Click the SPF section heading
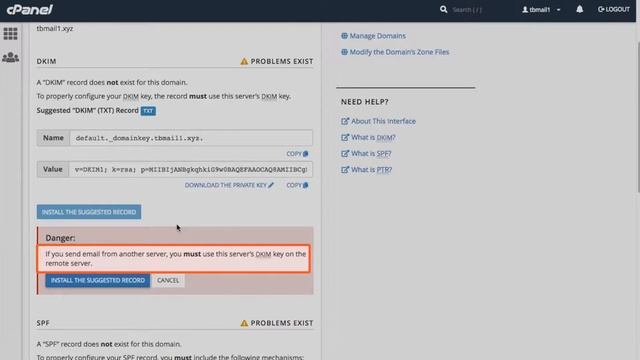Viewport: 640px width, 360px height. pyautogui.click(x=43, y=323)
